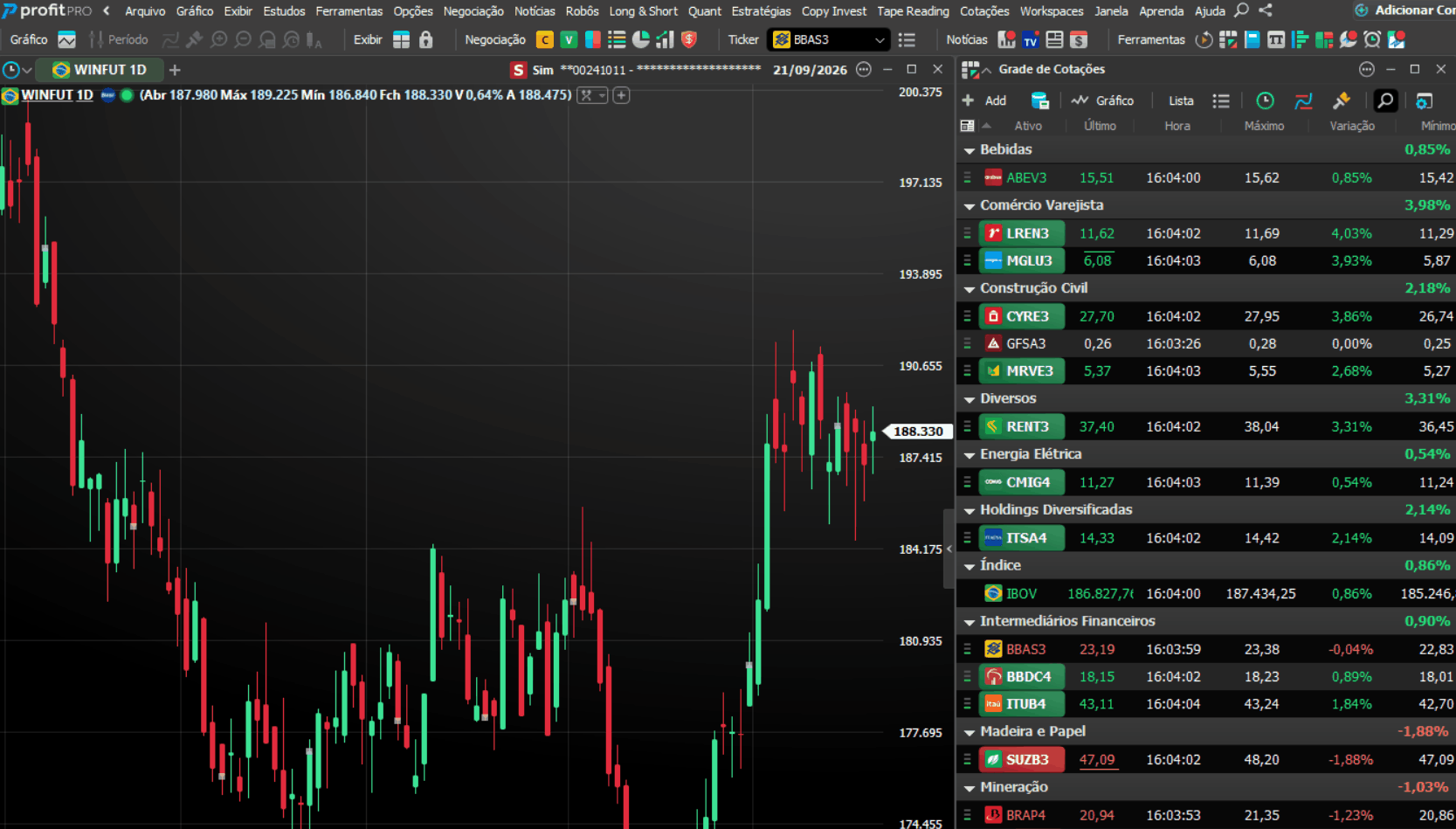
Task: Click the green clock icon in quotes grid
Action: [x=1265, y=100]
